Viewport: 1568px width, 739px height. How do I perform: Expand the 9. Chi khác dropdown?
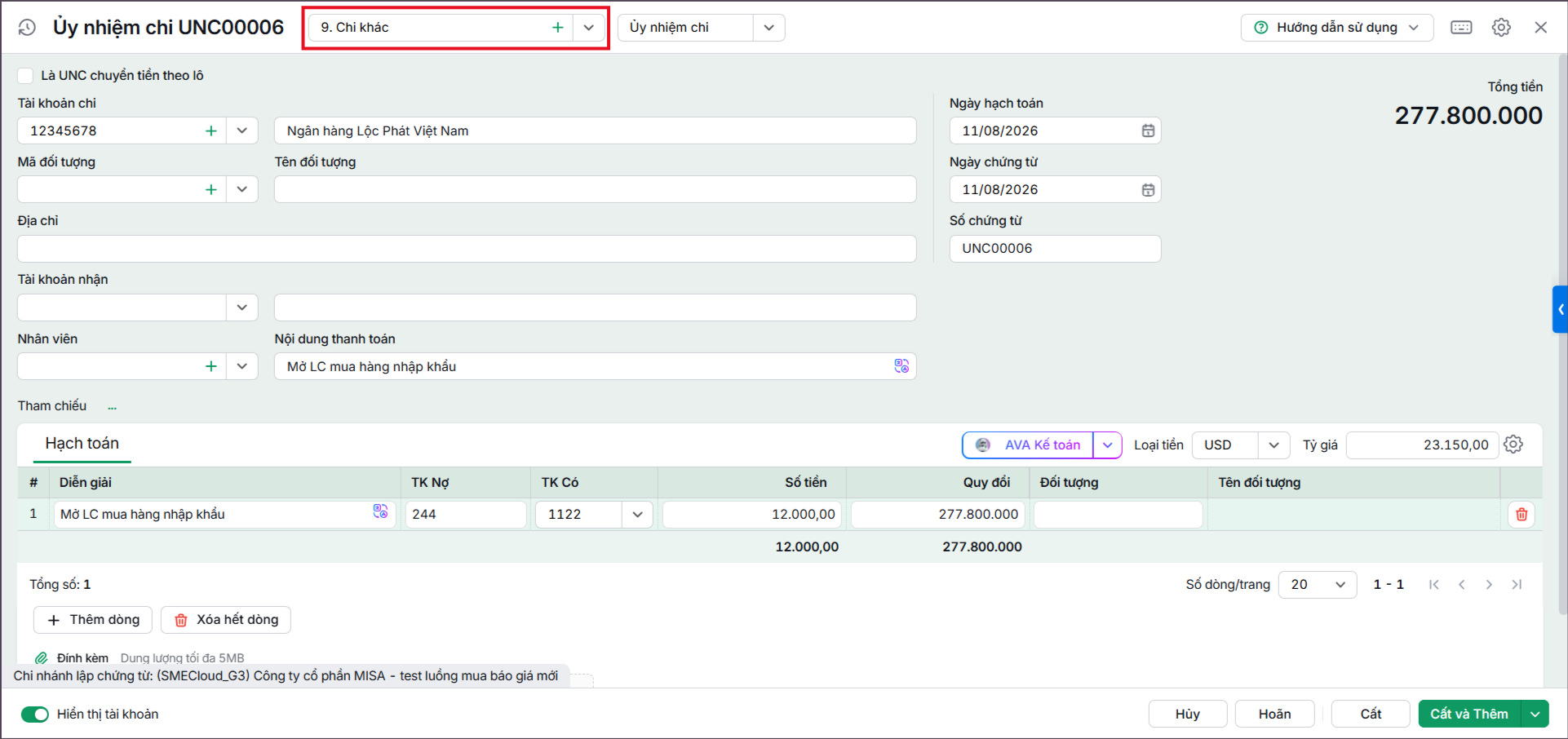tap(588, 28)
